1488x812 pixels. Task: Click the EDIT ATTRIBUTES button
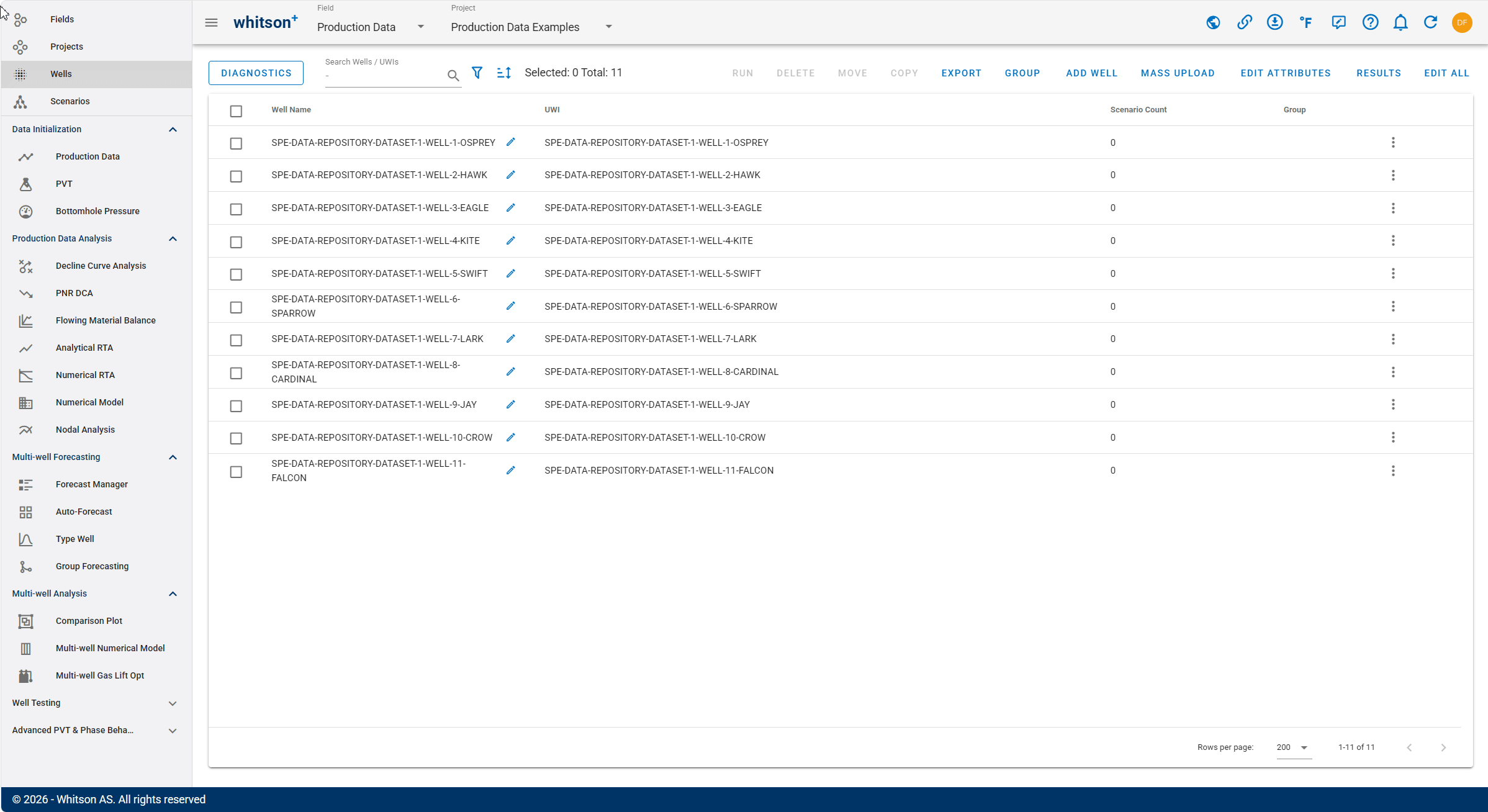click(x=1286, y=73)
